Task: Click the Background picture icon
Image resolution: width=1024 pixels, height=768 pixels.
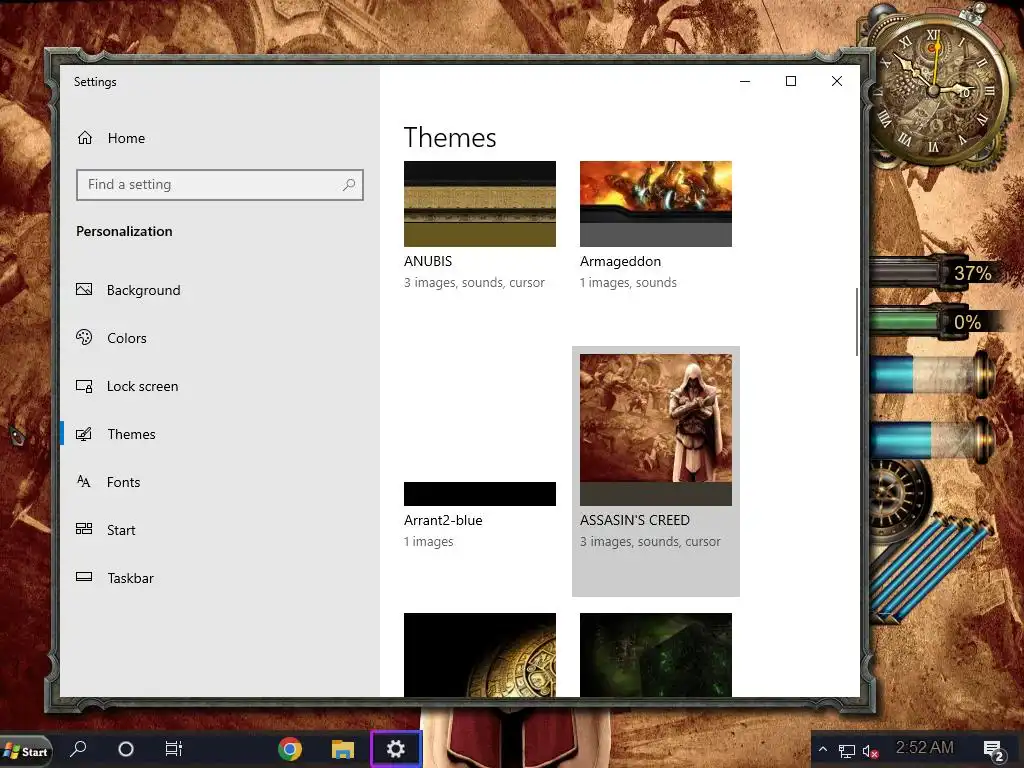Action: (84, 289)
